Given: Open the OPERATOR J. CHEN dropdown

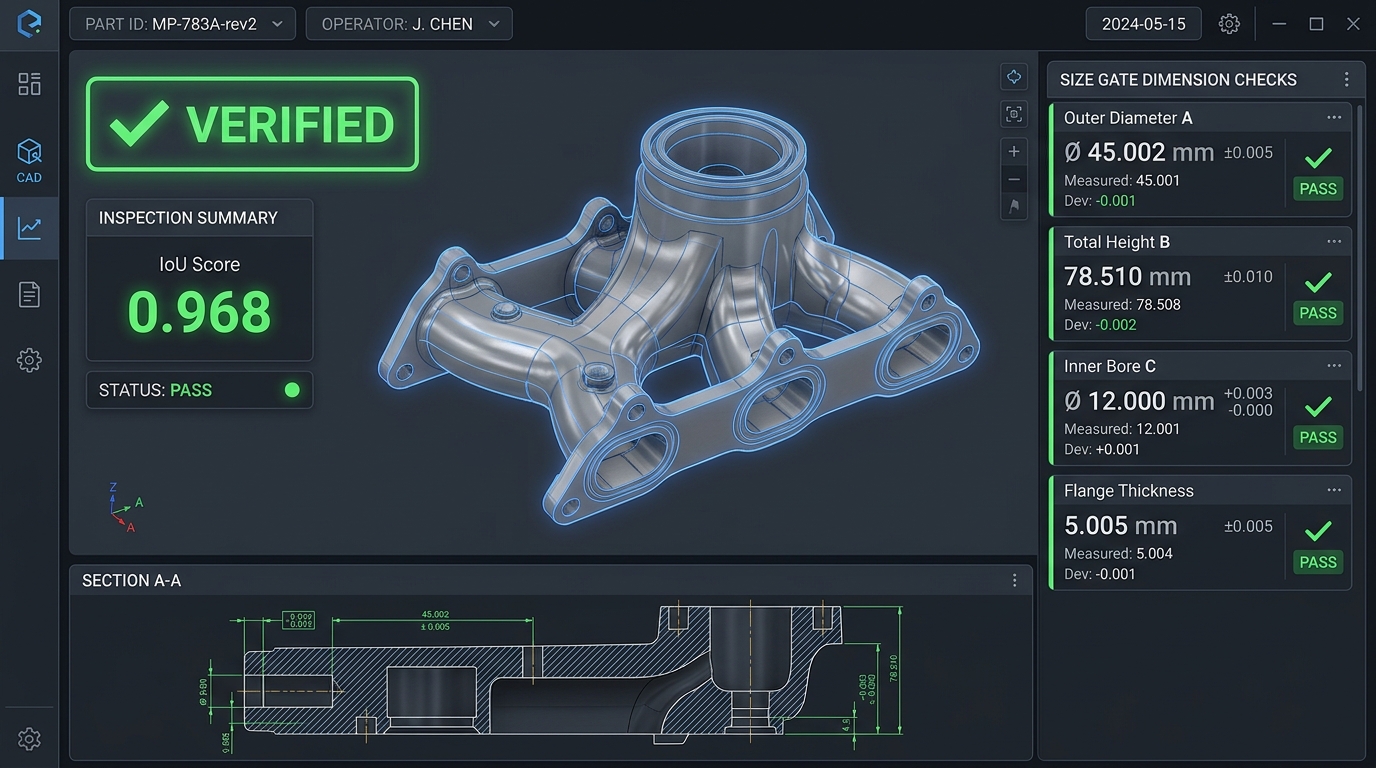Looking at the screenshot, I should [x=409, y=24].
